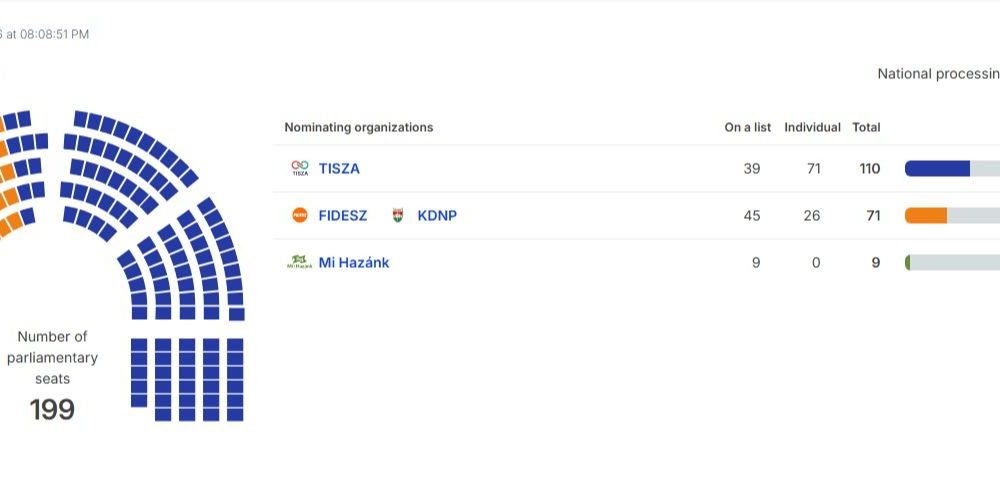Image resolution: width=1000 pixels, height=504 pixels.
Task: Open the FIDESZ party link
Action: 343,216
